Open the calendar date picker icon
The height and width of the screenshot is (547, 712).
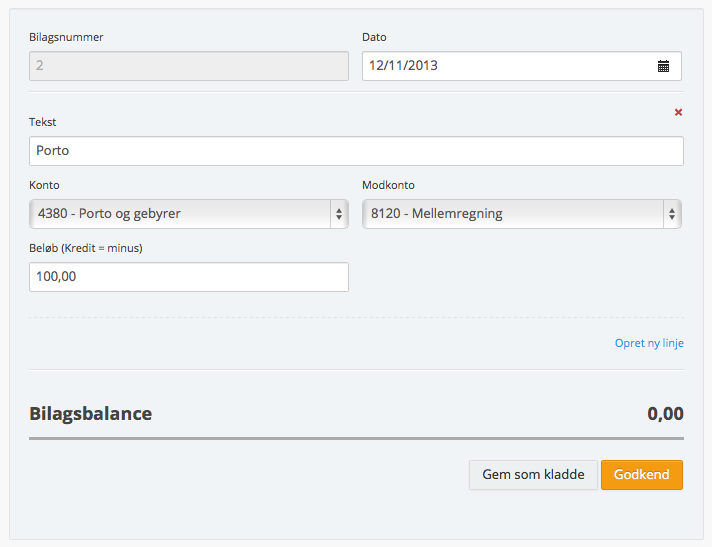tap(663, 66)
